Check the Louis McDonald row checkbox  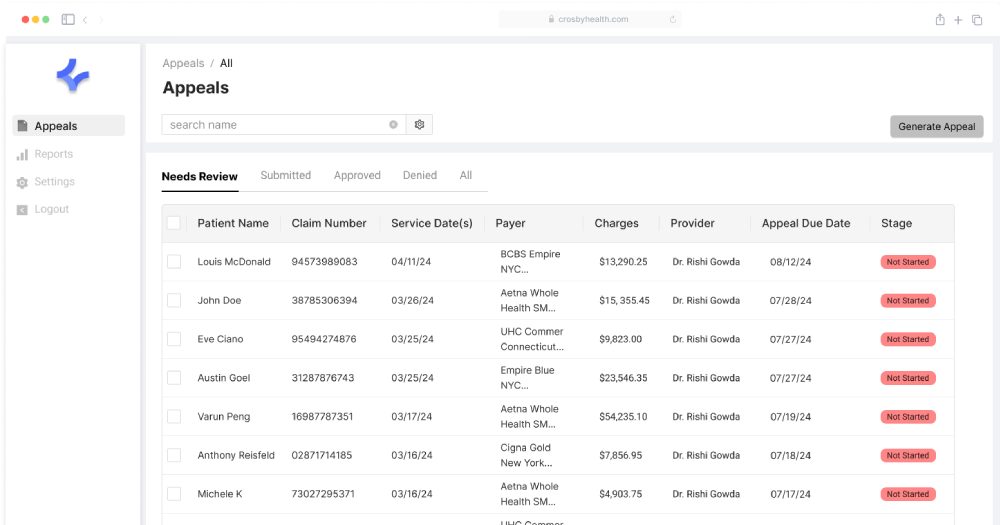[173, 262]
